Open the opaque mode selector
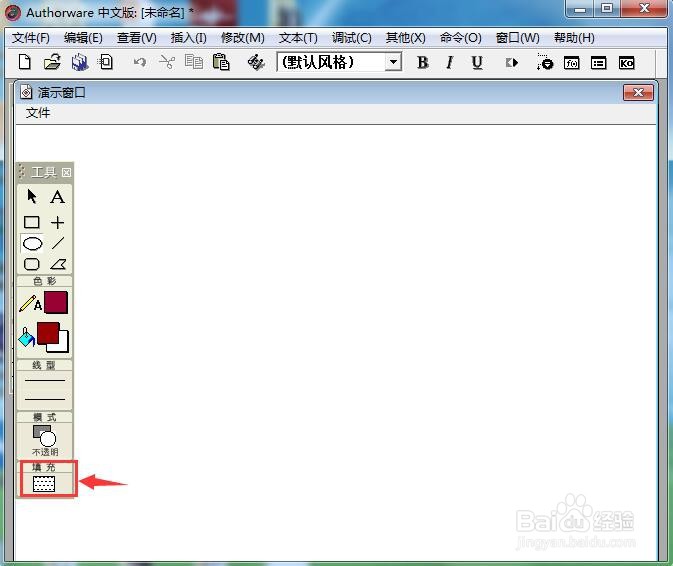 45,440
